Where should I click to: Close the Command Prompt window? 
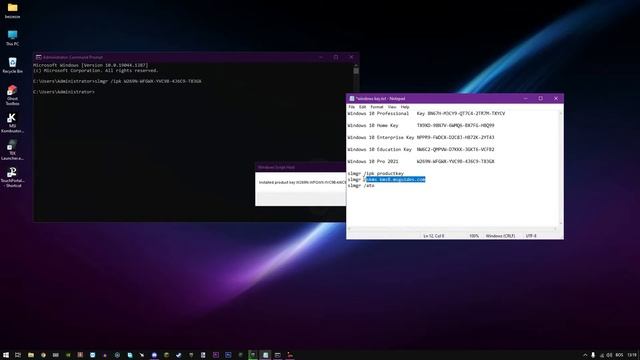[351, 58]
